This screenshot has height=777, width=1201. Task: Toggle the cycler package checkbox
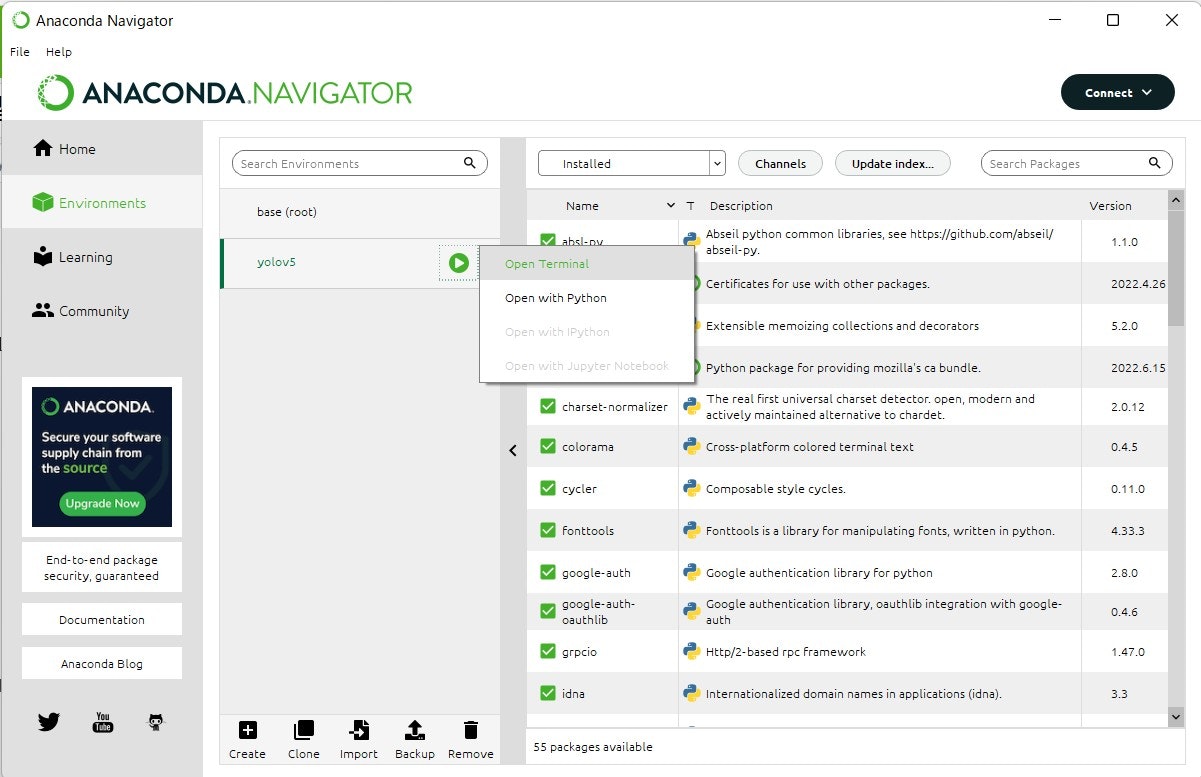(548, 489)
